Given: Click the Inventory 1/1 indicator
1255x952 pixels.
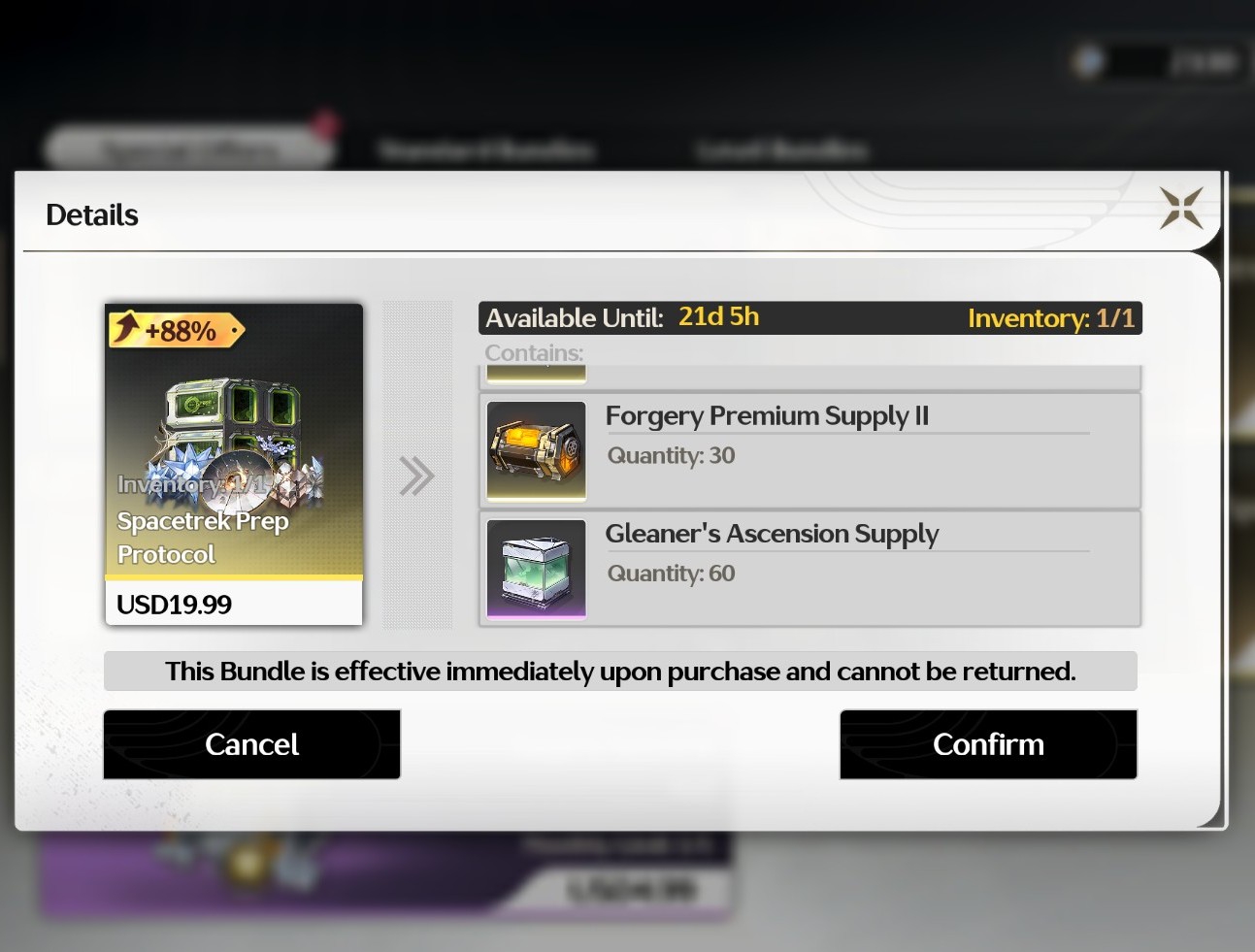Looking at the screenshot, I should point(1051,318).
